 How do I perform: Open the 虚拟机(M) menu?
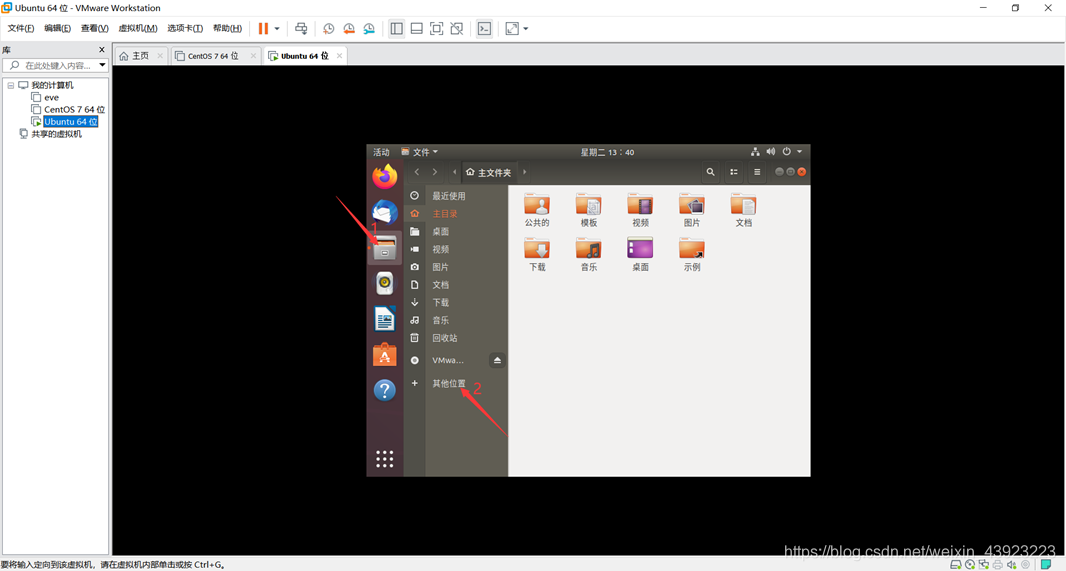(138, 29)
